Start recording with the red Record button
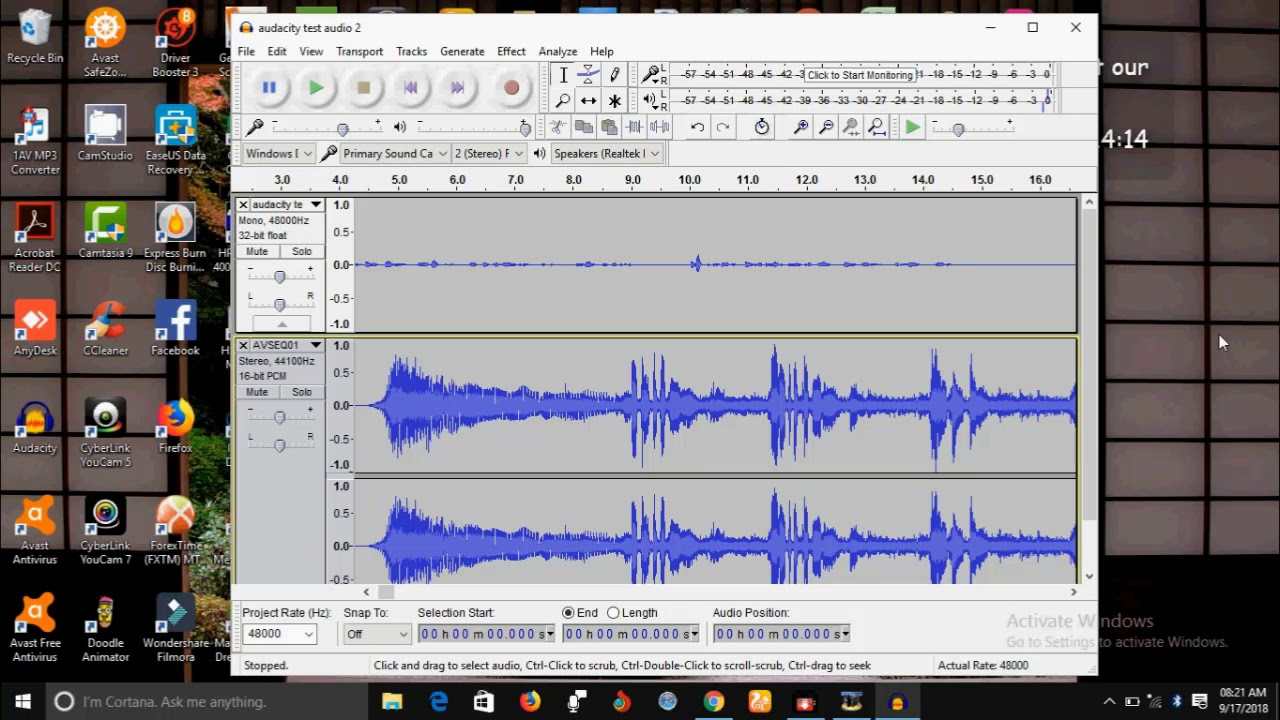Screen dimensions: 1280x720 click(511, 88)
